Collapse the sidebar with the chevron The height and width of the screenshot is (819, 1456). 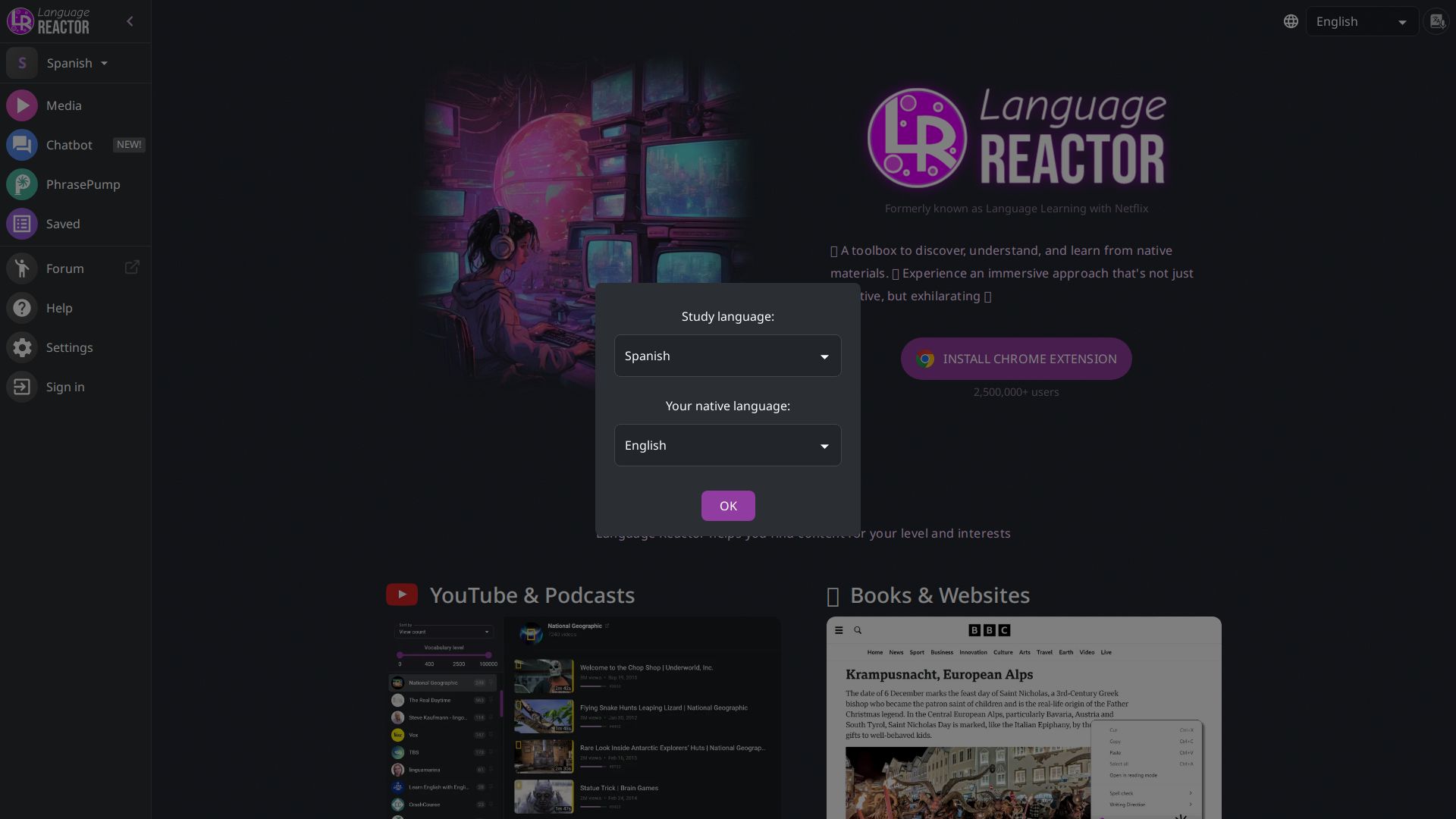(x=129, y=20)
